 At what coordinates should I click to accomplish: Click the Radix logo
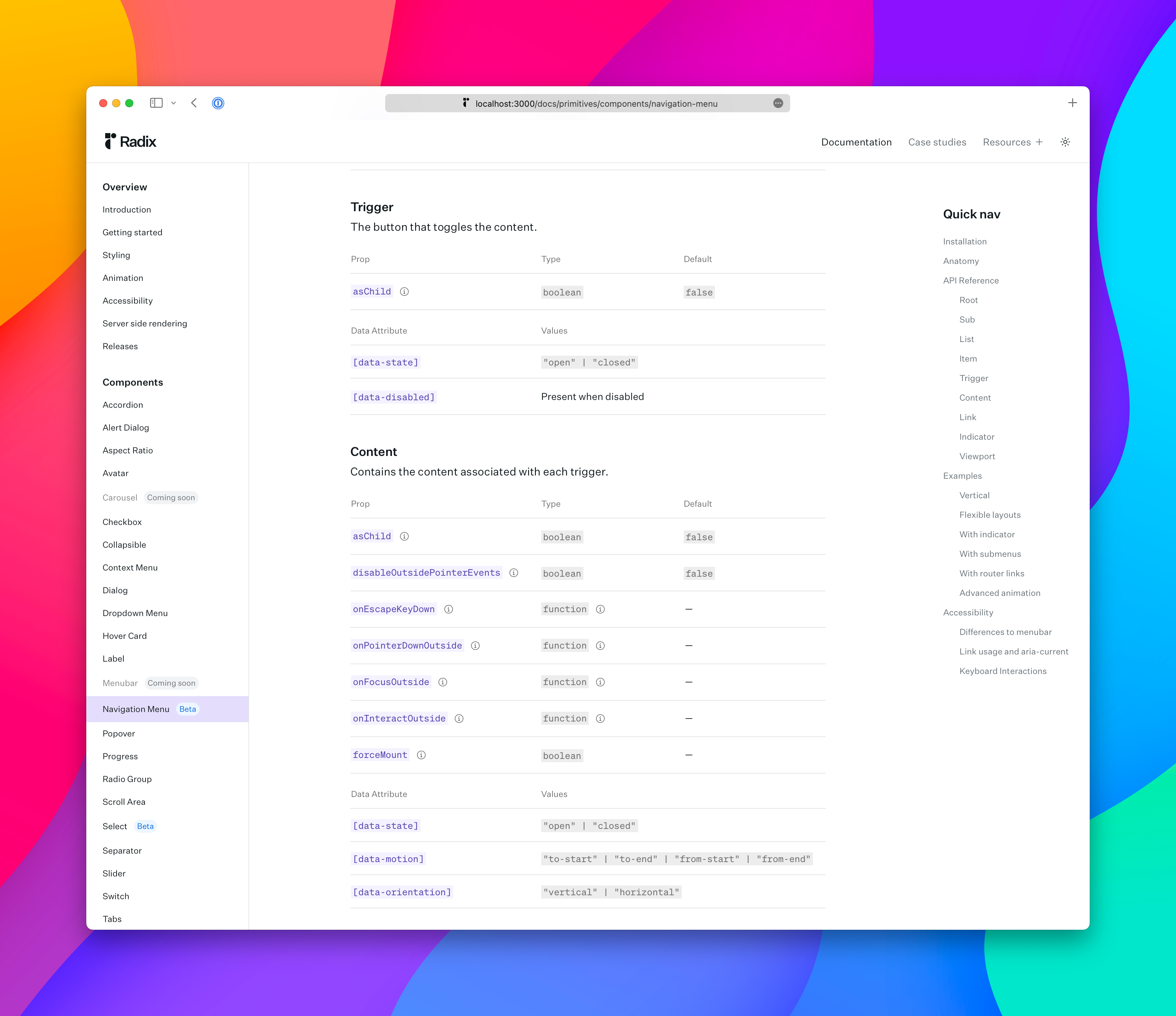point(130,141)
